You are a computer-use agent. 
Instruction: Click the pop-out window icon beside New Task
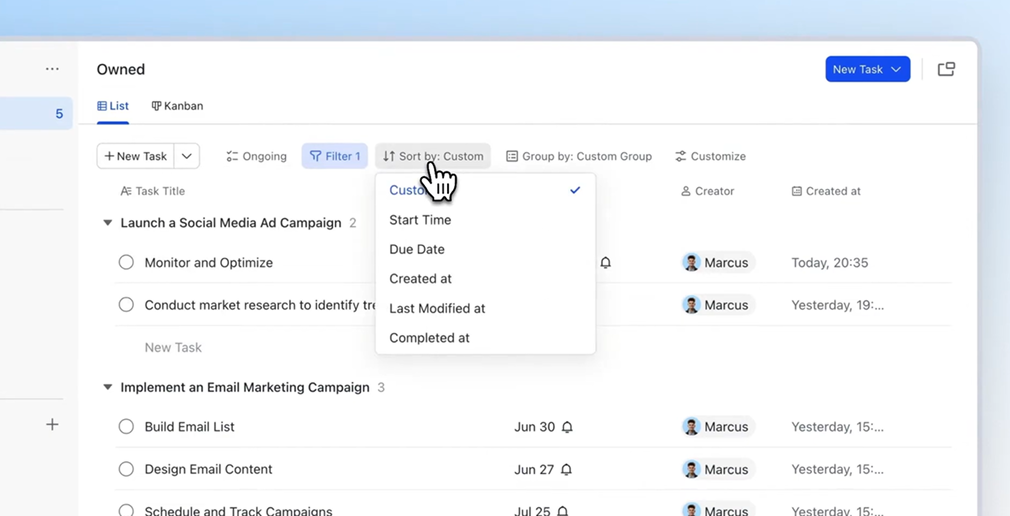coord(946,69)
